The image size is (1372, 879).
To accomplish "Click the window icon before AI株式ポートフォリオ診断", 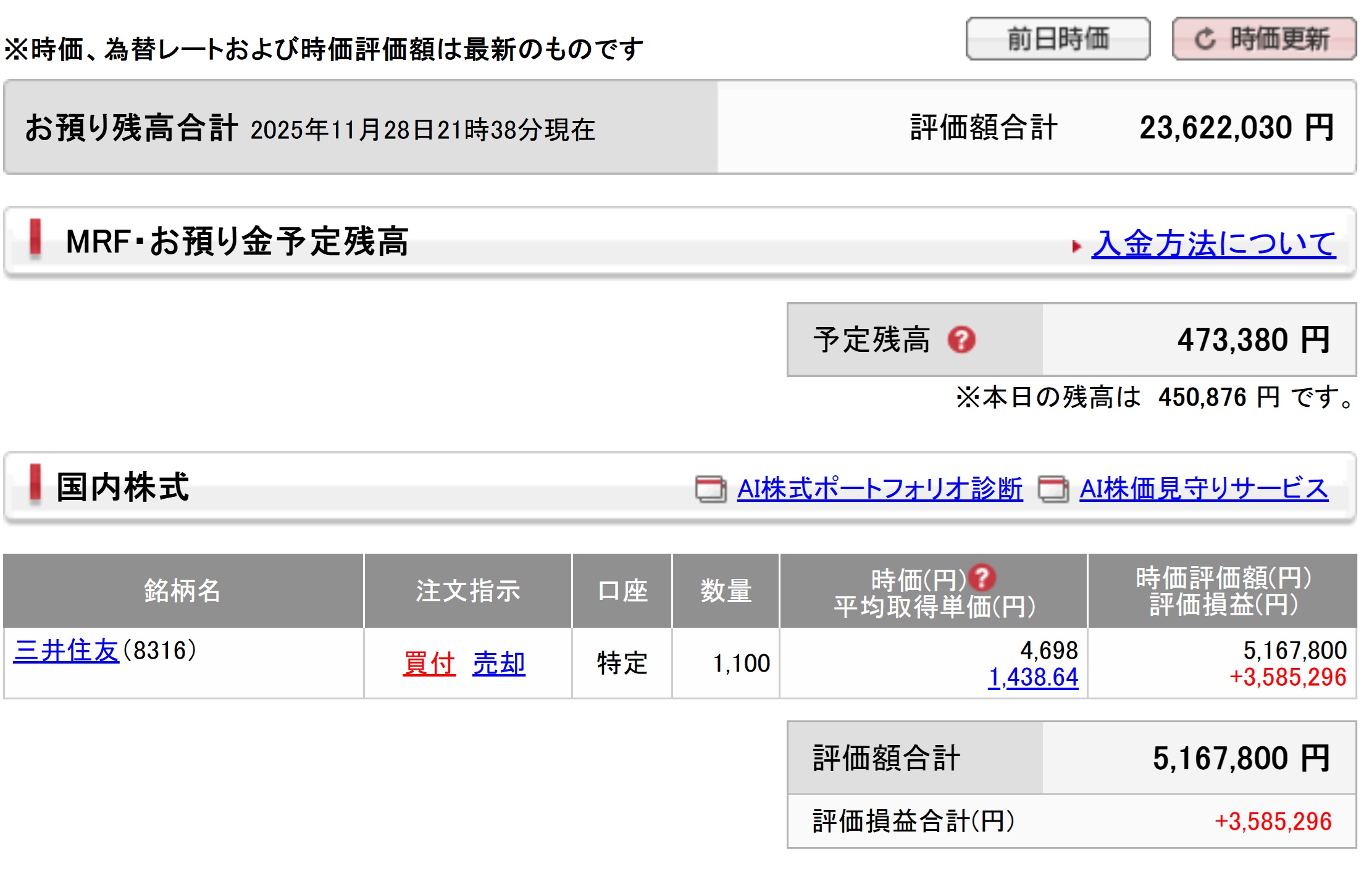I will click(x=711, y=489).
